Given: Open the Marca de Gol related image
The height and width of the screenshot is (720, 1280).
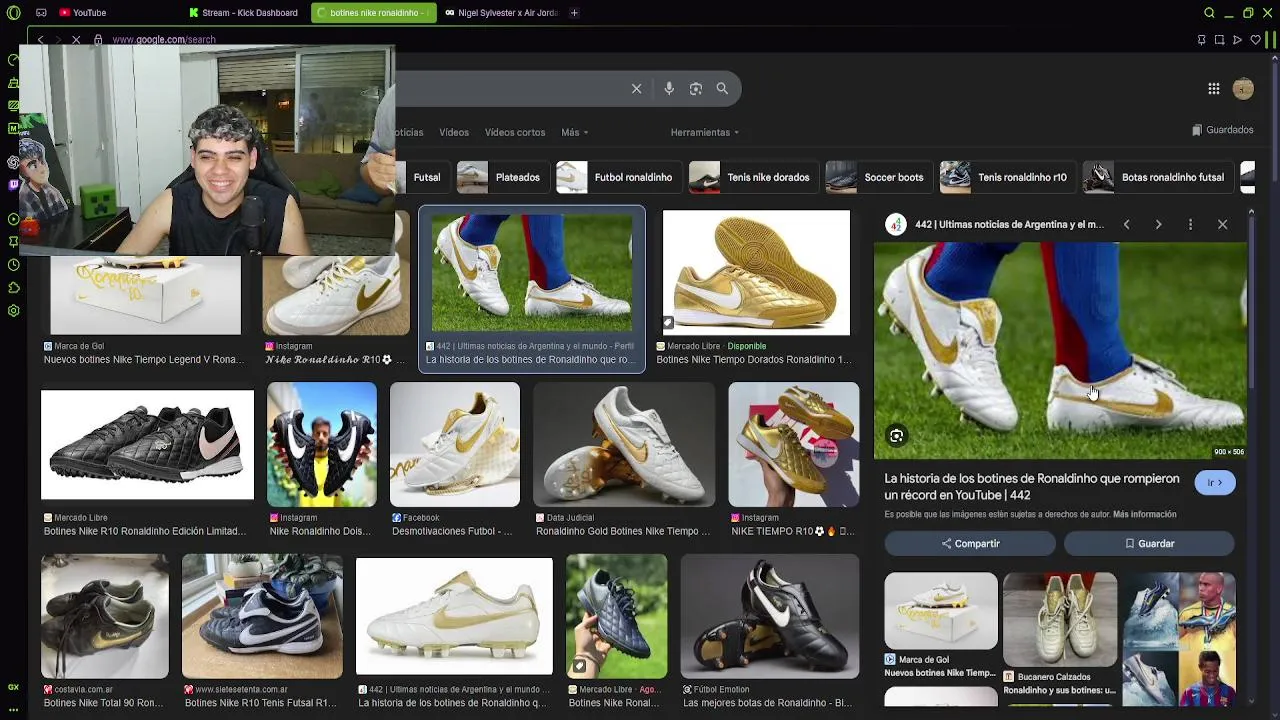Looking at the screenshot, I should pos(941,609).
